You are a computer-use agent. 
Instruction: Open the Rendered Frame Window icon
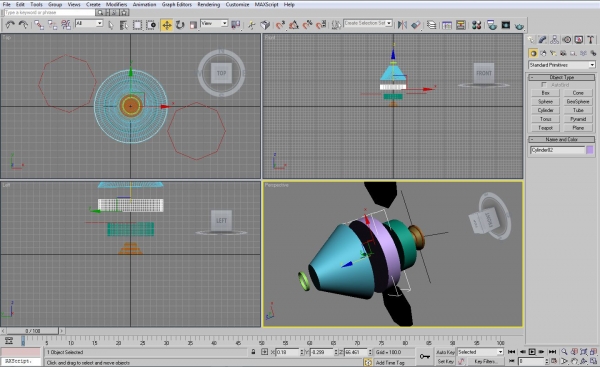coord(505,25)
